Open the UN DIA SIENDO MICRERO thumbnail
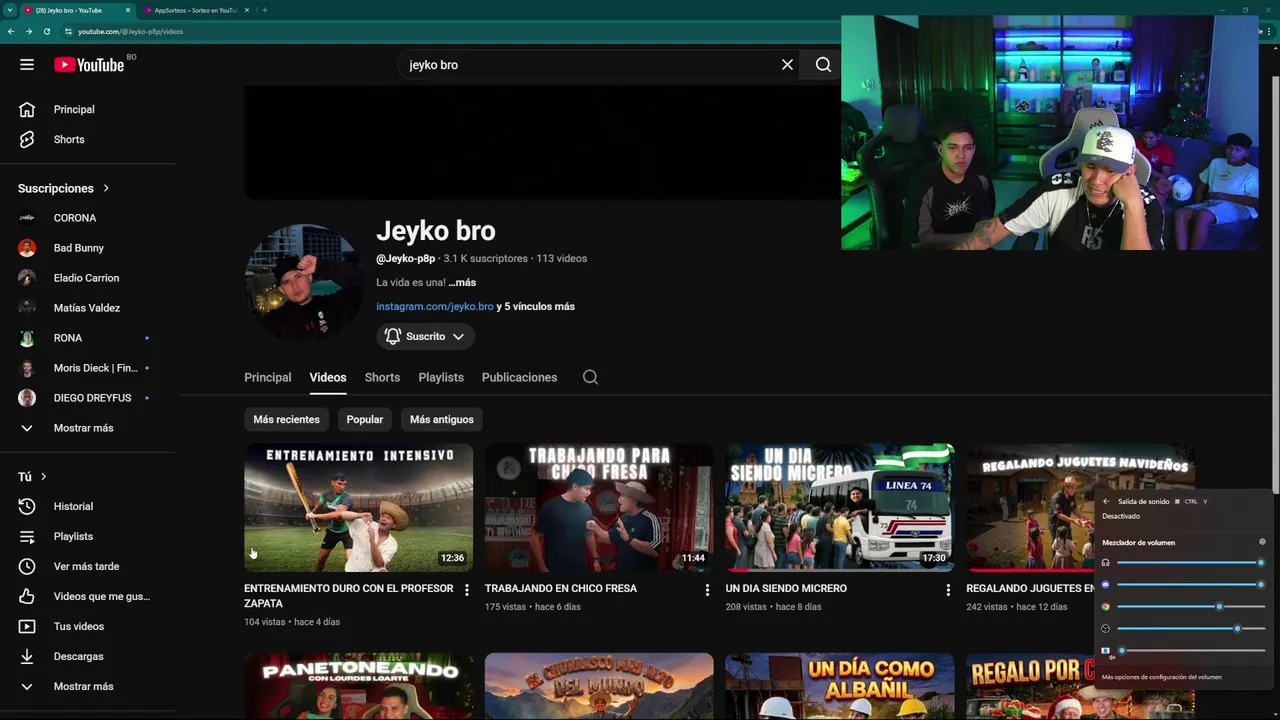1280x720 pixels. (x=840, y=508)
